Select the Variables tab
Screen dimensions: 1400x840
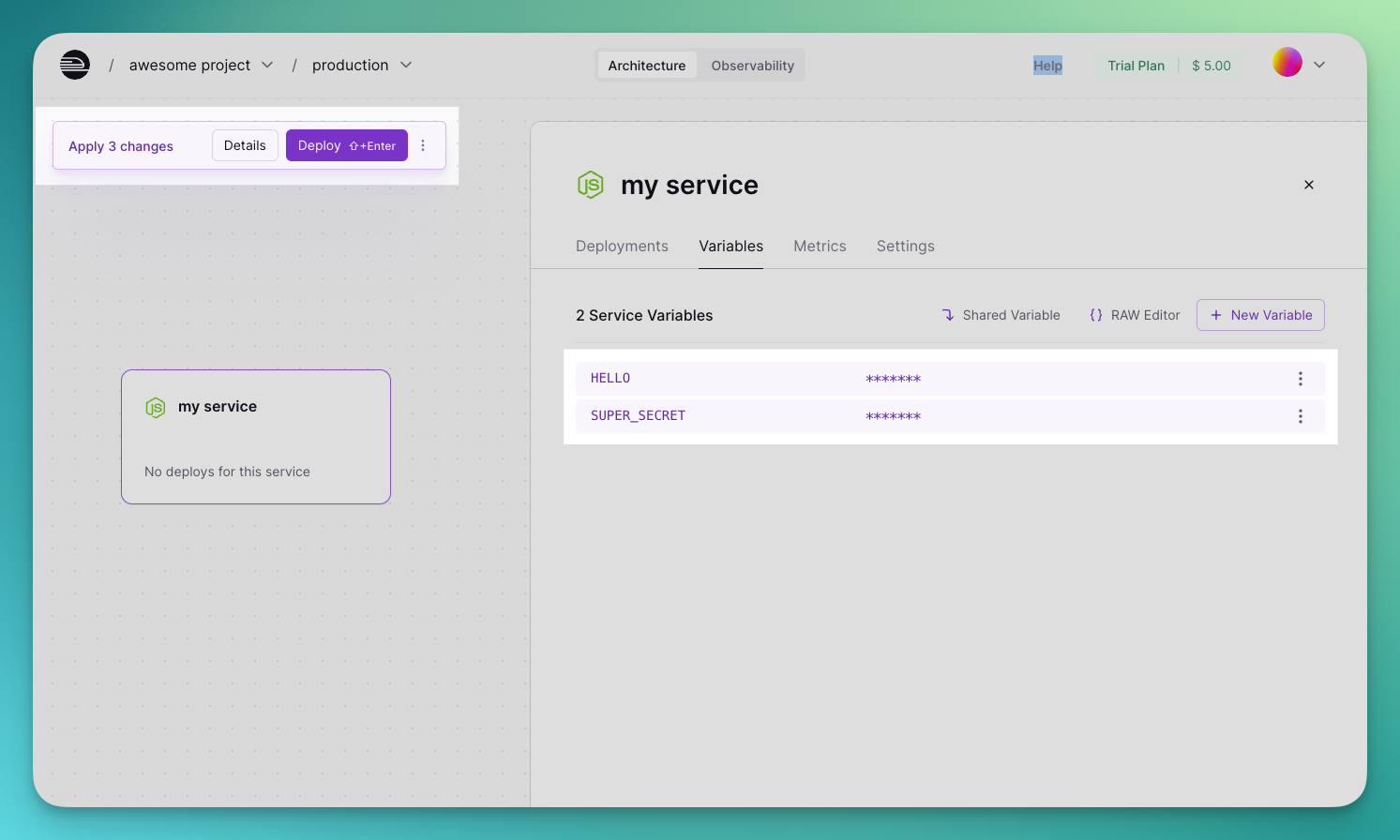point(730,246)
